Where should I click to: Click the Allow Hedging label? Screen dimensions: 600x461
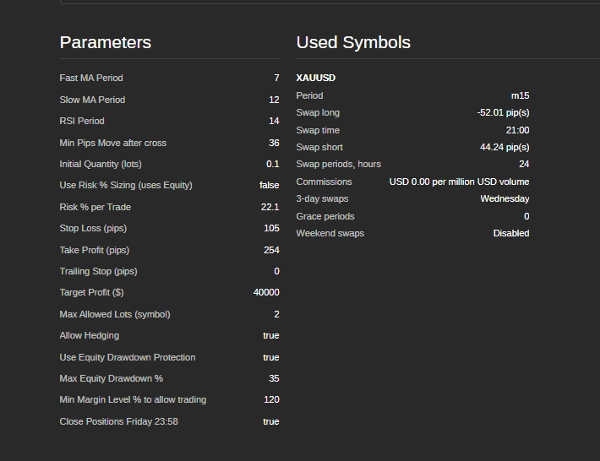point(89,335)
